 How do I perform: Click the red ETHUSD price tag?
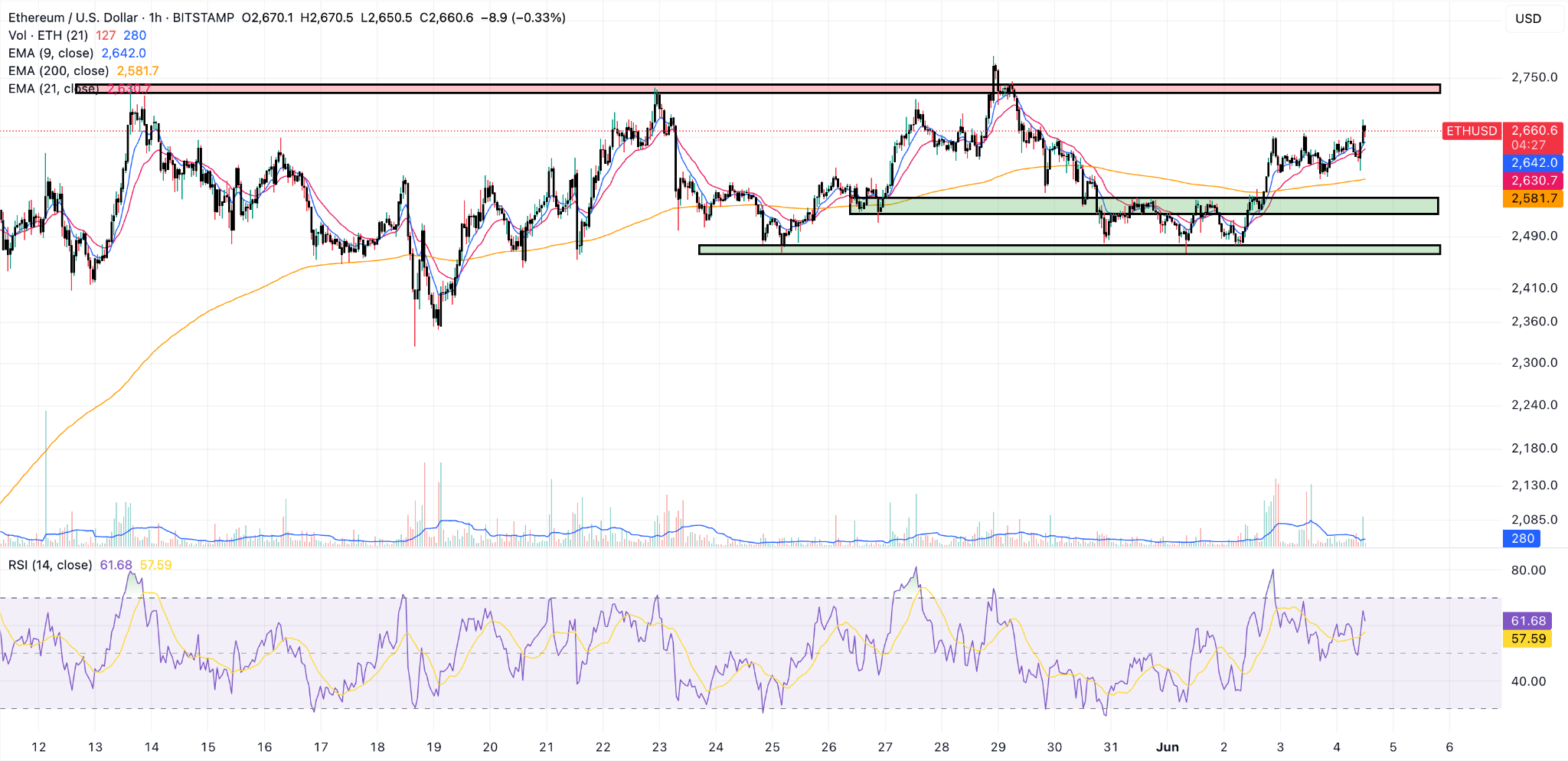(x=1471, y=131)
